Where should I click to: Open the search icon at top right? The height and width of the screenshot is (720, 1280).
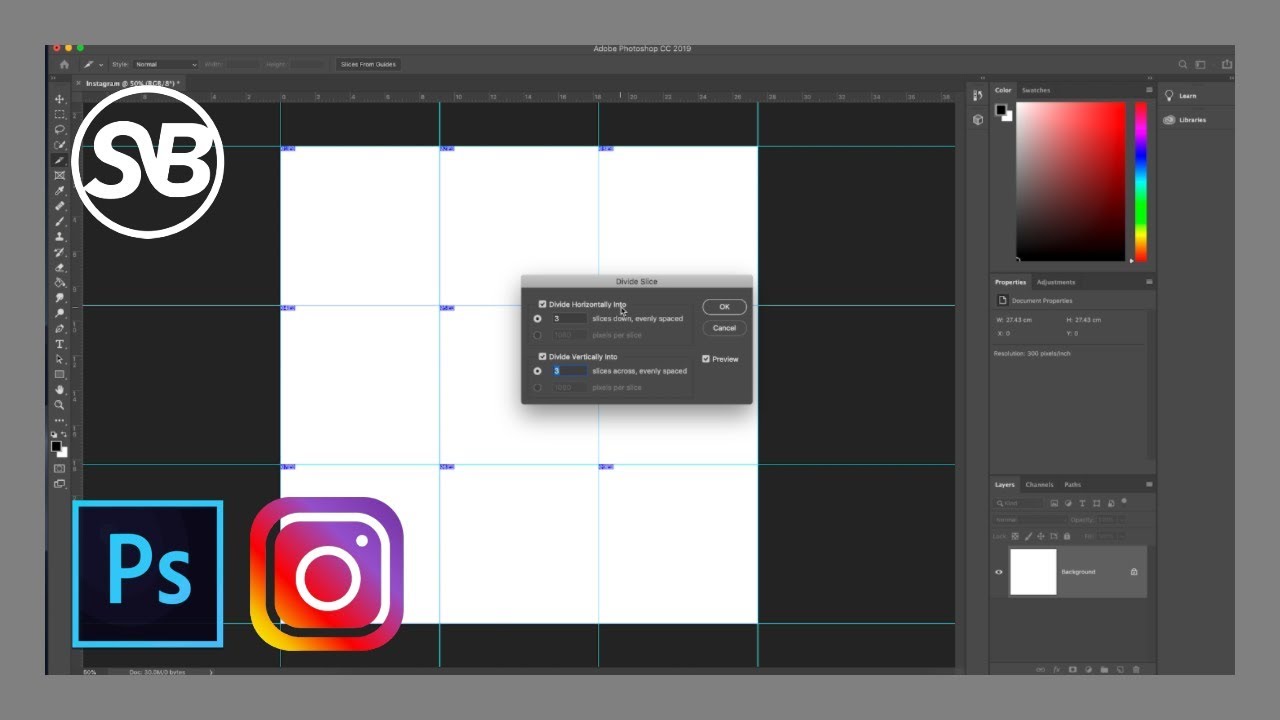click(x=1182, y=64)
